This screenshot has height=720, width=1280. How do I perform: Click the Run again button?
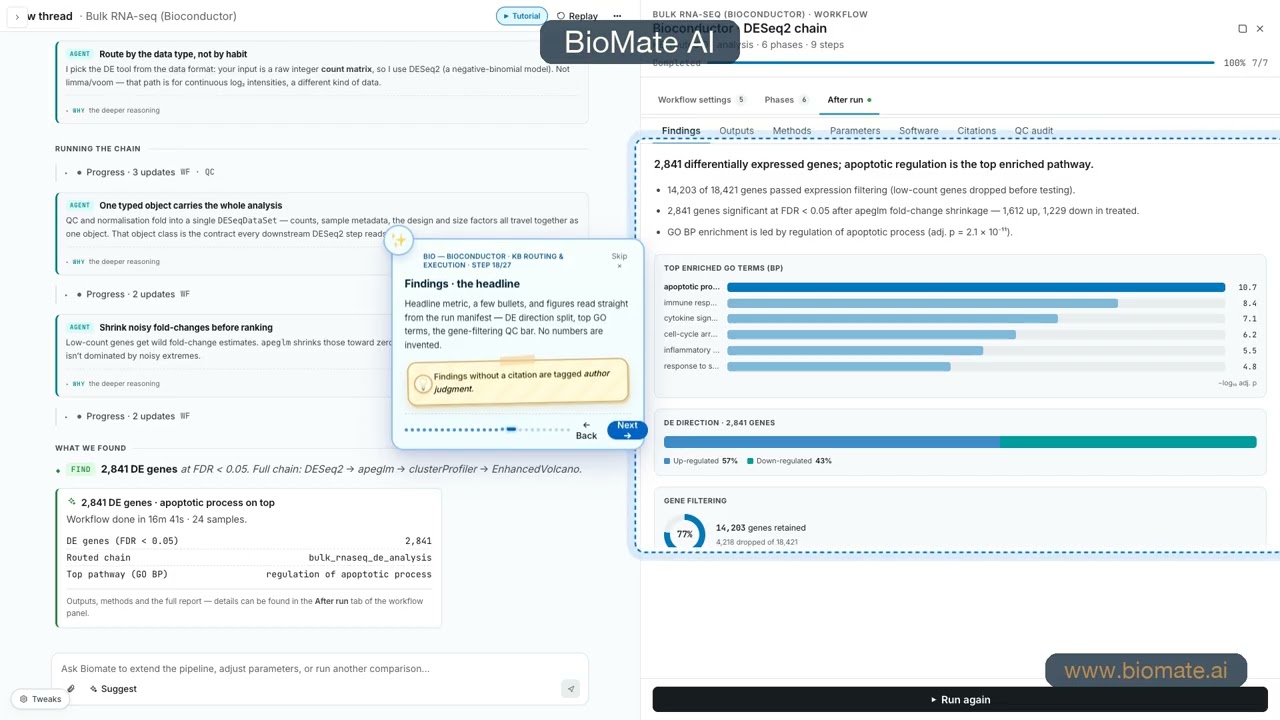pyautogui.click(x=960, y=700)
